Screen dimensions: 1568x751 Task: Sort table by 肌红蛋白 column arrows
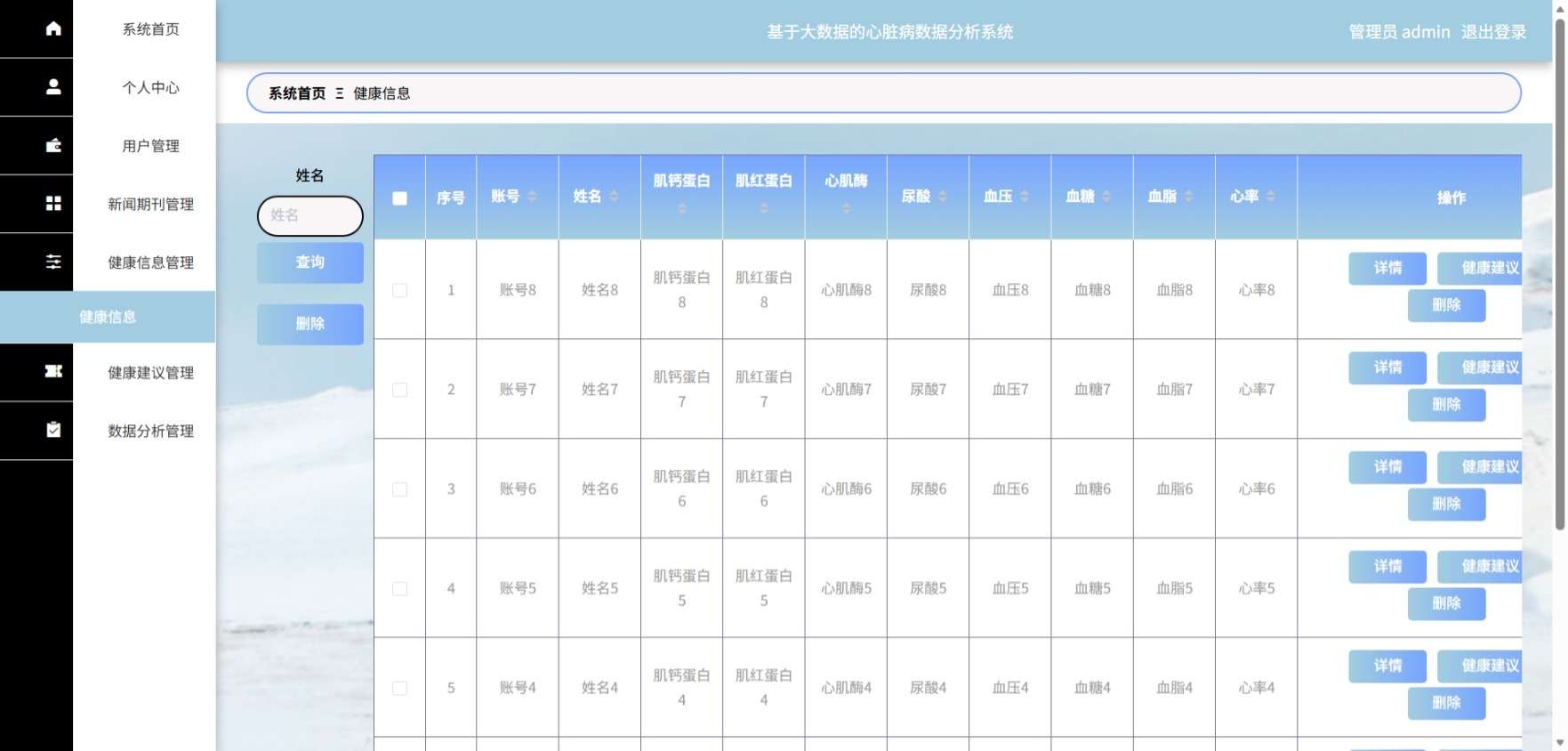[x=764, y=208]
